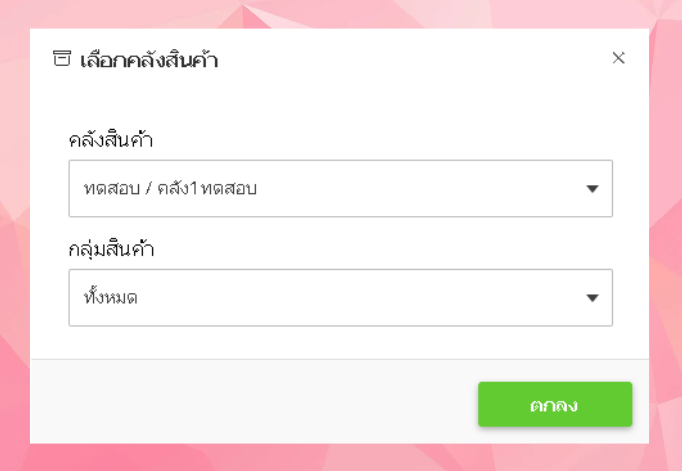Click the เลือกคลังสินค้า dialog title text
682x471 pixels.
point(149,60)
